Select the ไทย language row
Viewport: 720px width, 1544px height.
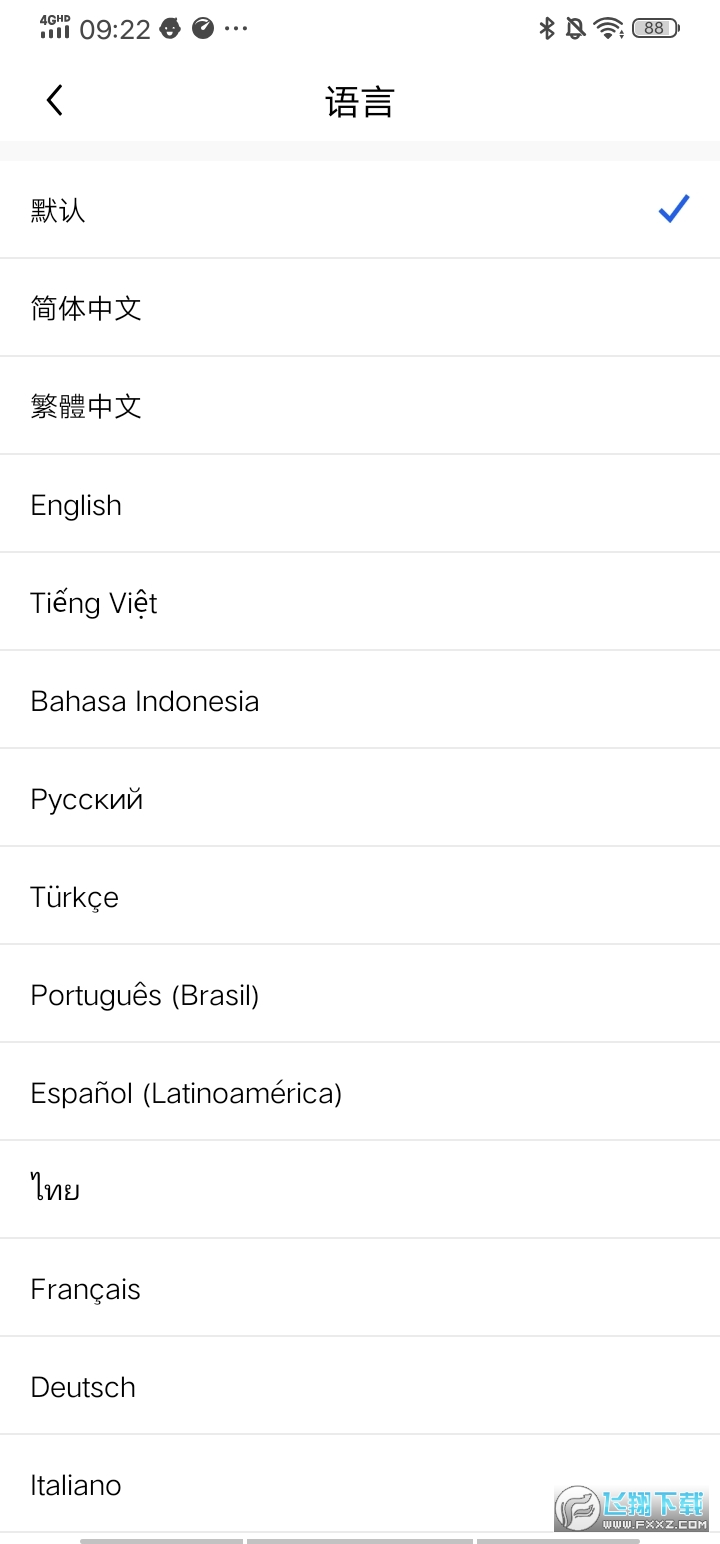tap(55, 1190)
